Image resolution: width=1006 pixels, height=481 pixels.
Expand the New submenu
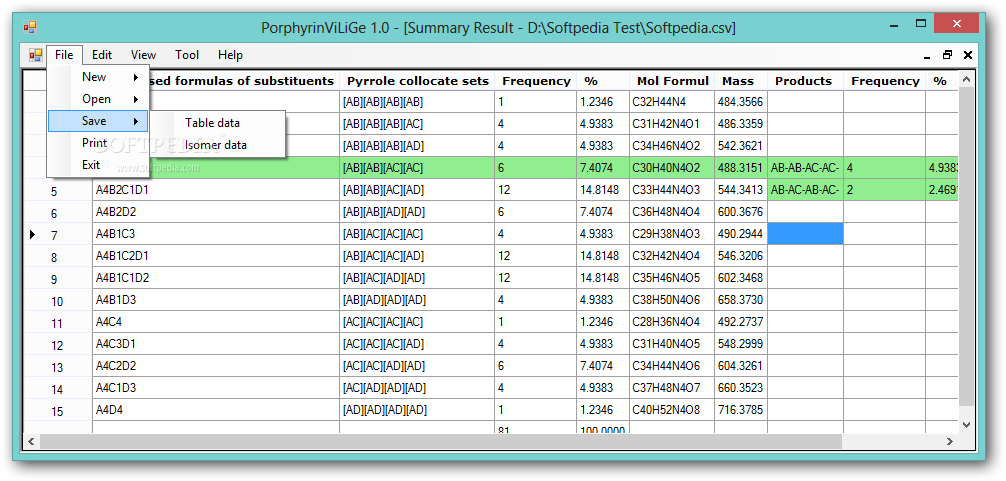pos(98,77)
